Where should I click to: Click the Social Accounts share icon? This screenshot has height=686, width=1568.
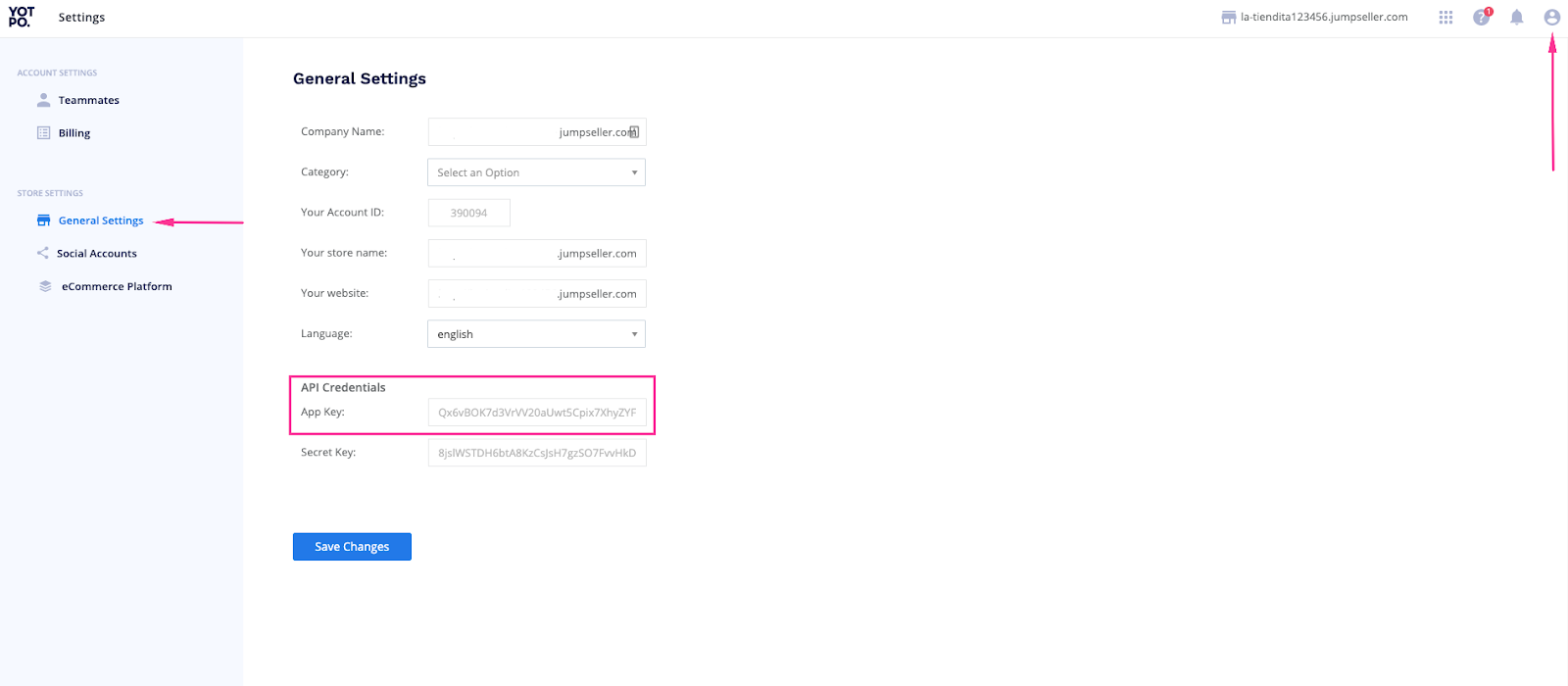(x=43, y=253)
